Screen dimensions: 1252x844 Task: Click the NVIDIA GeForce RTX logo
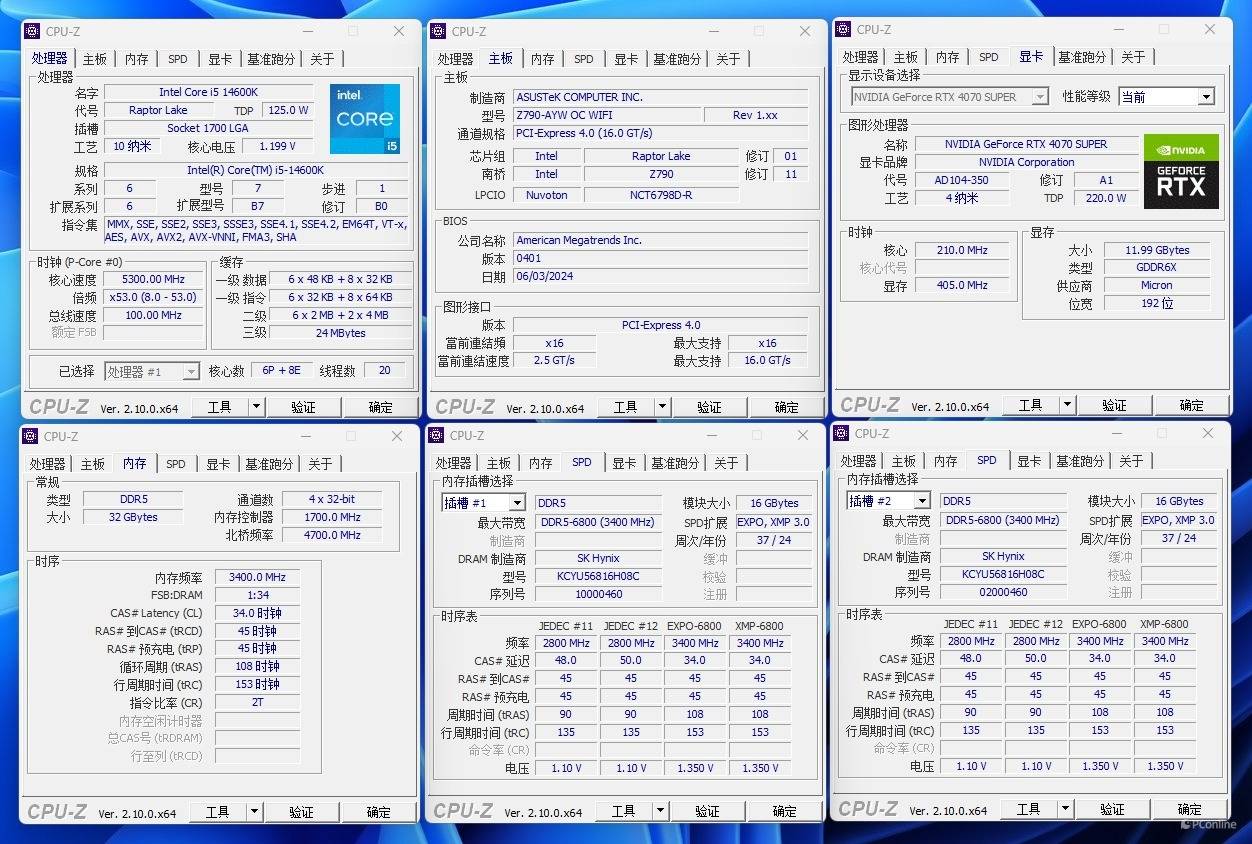tap(1181, 171)
